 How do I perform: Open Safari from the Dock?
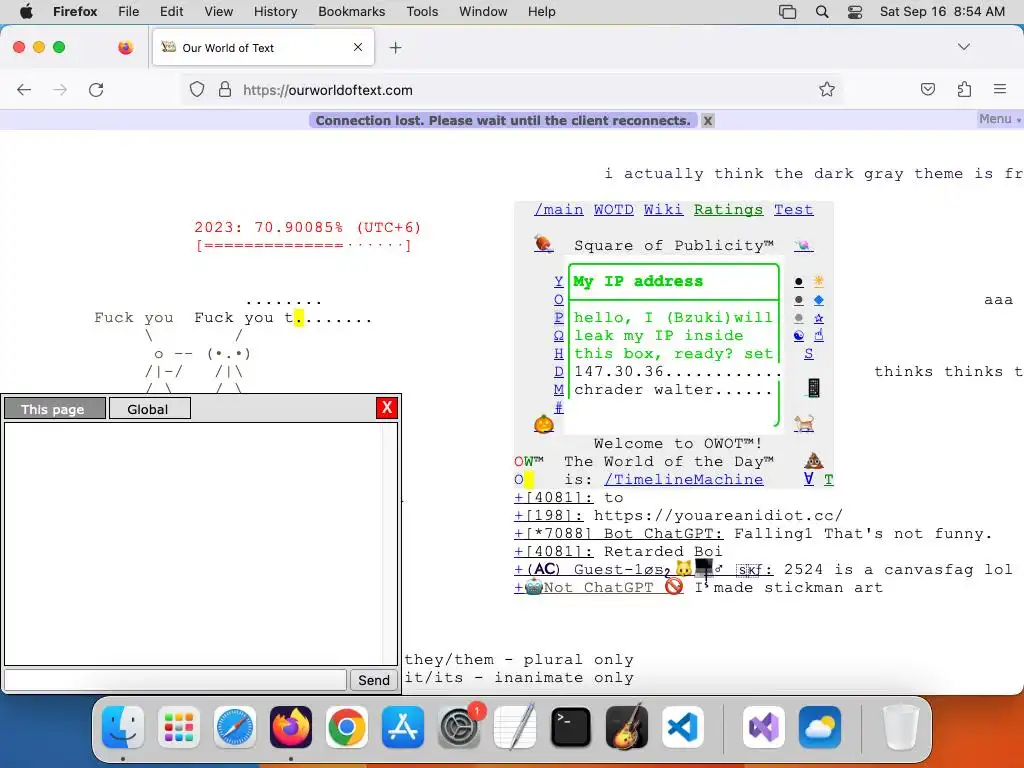(234, 727)
